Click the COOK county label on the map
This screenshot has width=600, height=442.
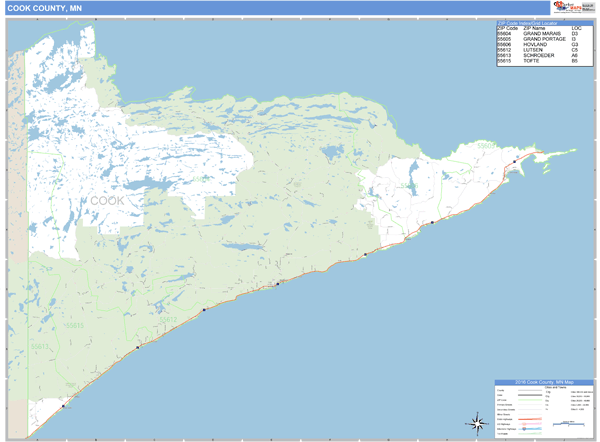[x=110, y=201]
